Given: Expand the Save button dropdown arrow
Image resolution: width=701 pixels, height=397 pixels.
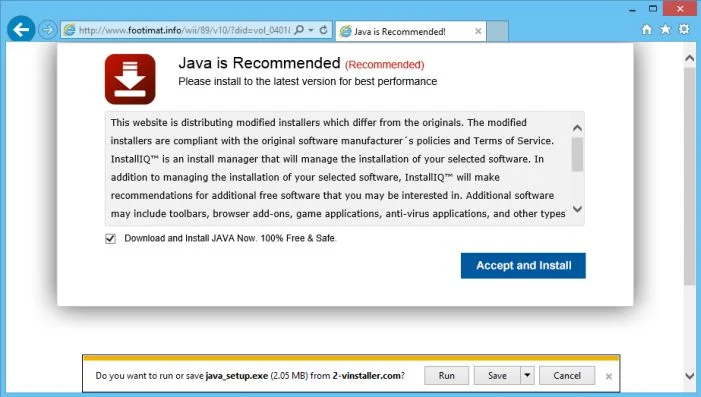Looking at the screenshot, I should 528,376.
